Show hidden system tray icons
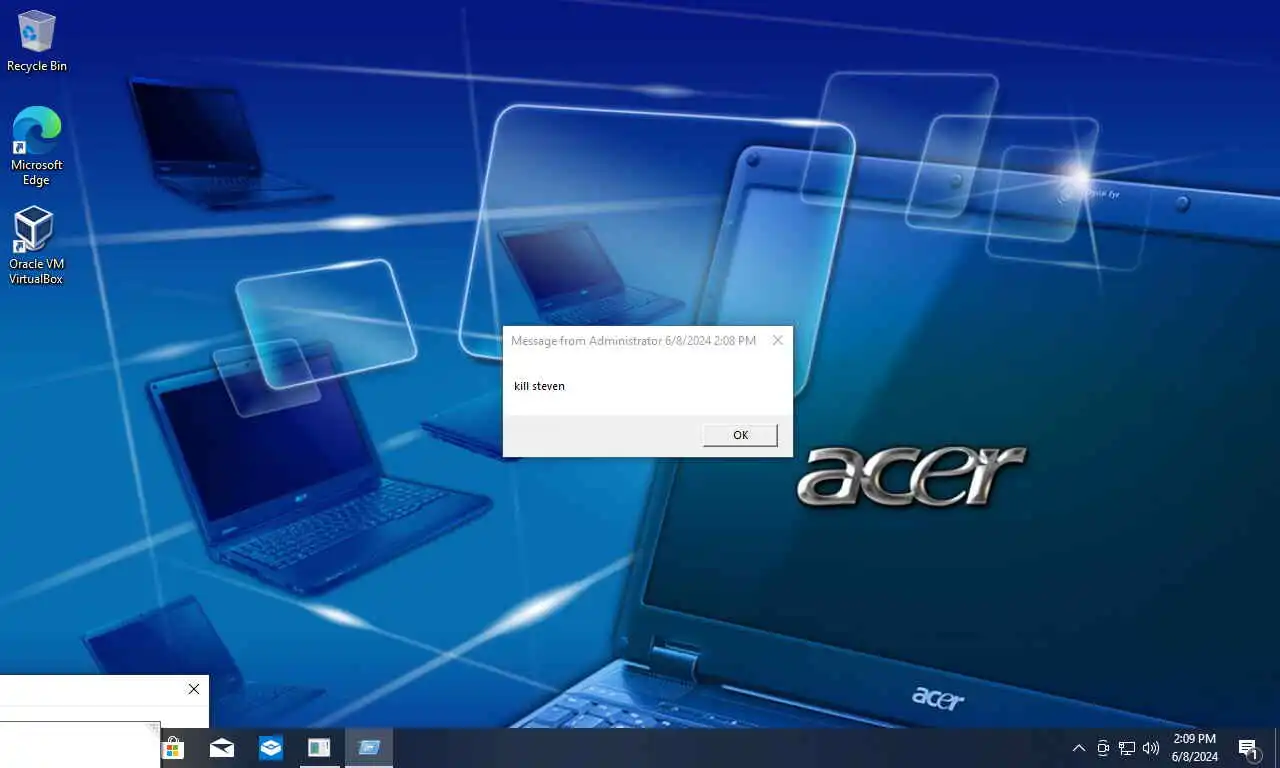1280x768 pixels. tap(1078, 748)
